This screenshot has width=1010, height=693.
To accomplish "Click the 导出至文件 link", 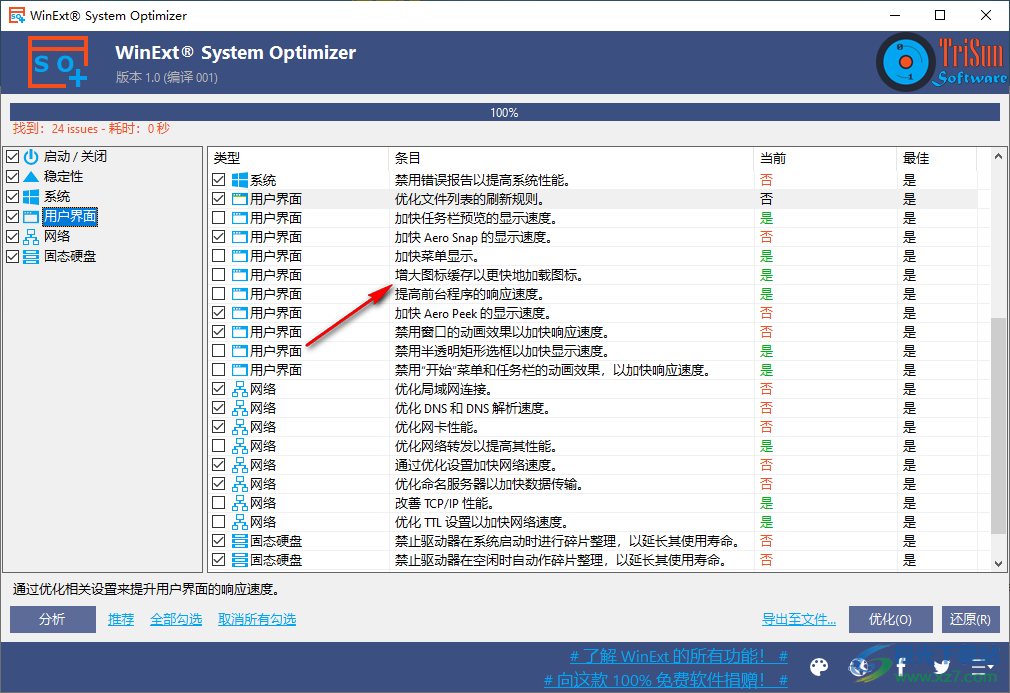I will click(x=797, y=619).
